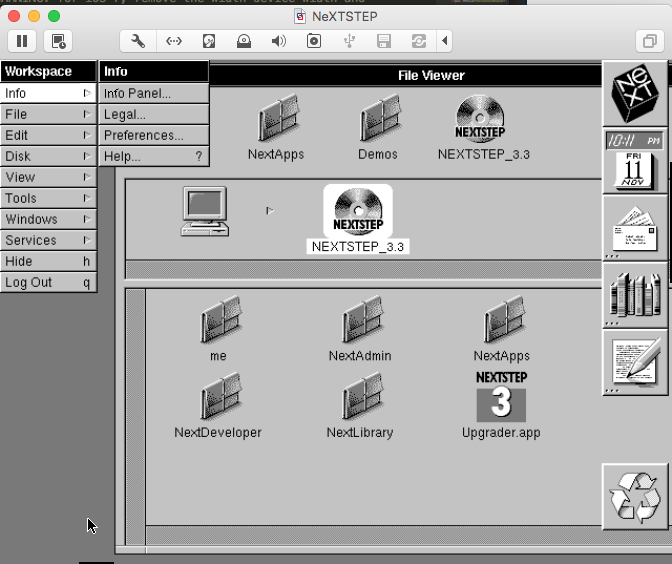Screen dimensions: 672x564
Task: Choose Info Panel... menu item
Action: pos(154,93)
